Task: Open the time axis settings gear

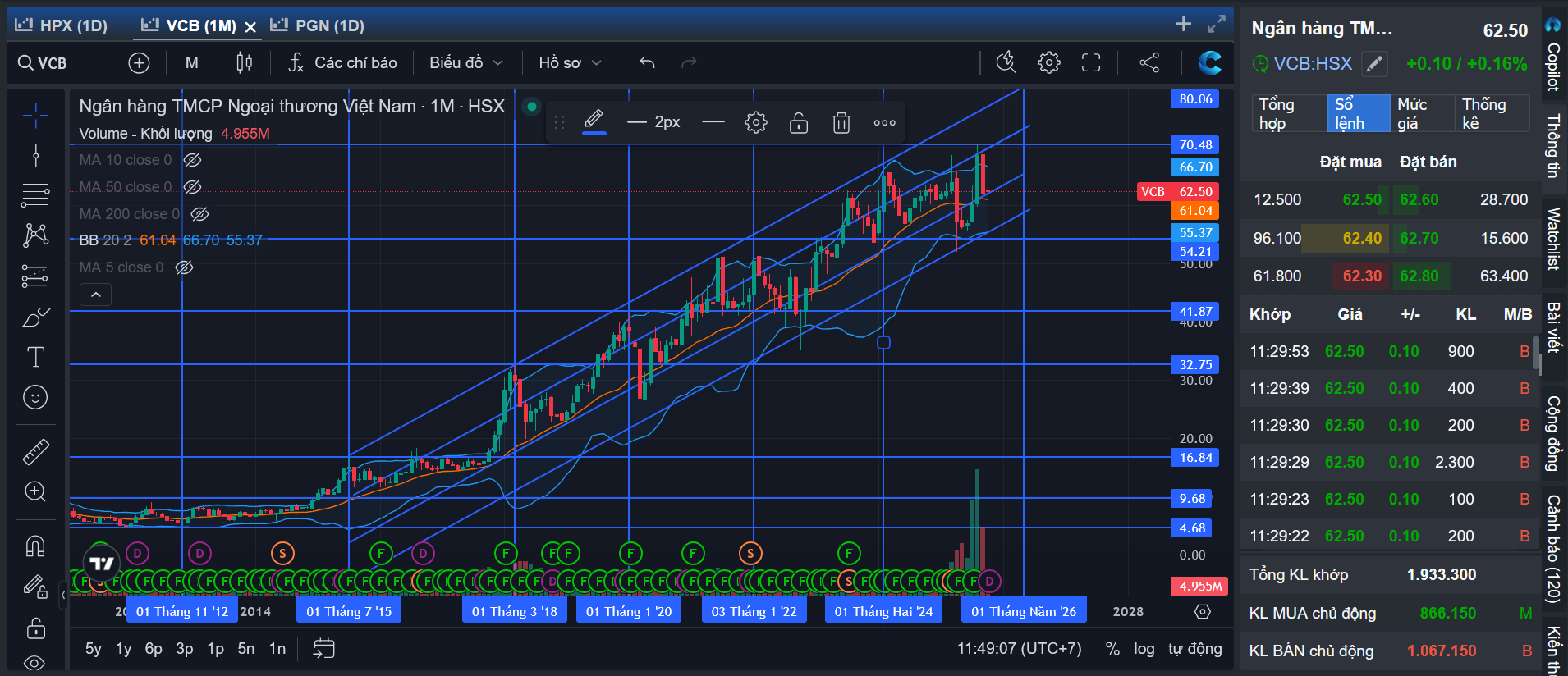Action: coord(1203,612)
